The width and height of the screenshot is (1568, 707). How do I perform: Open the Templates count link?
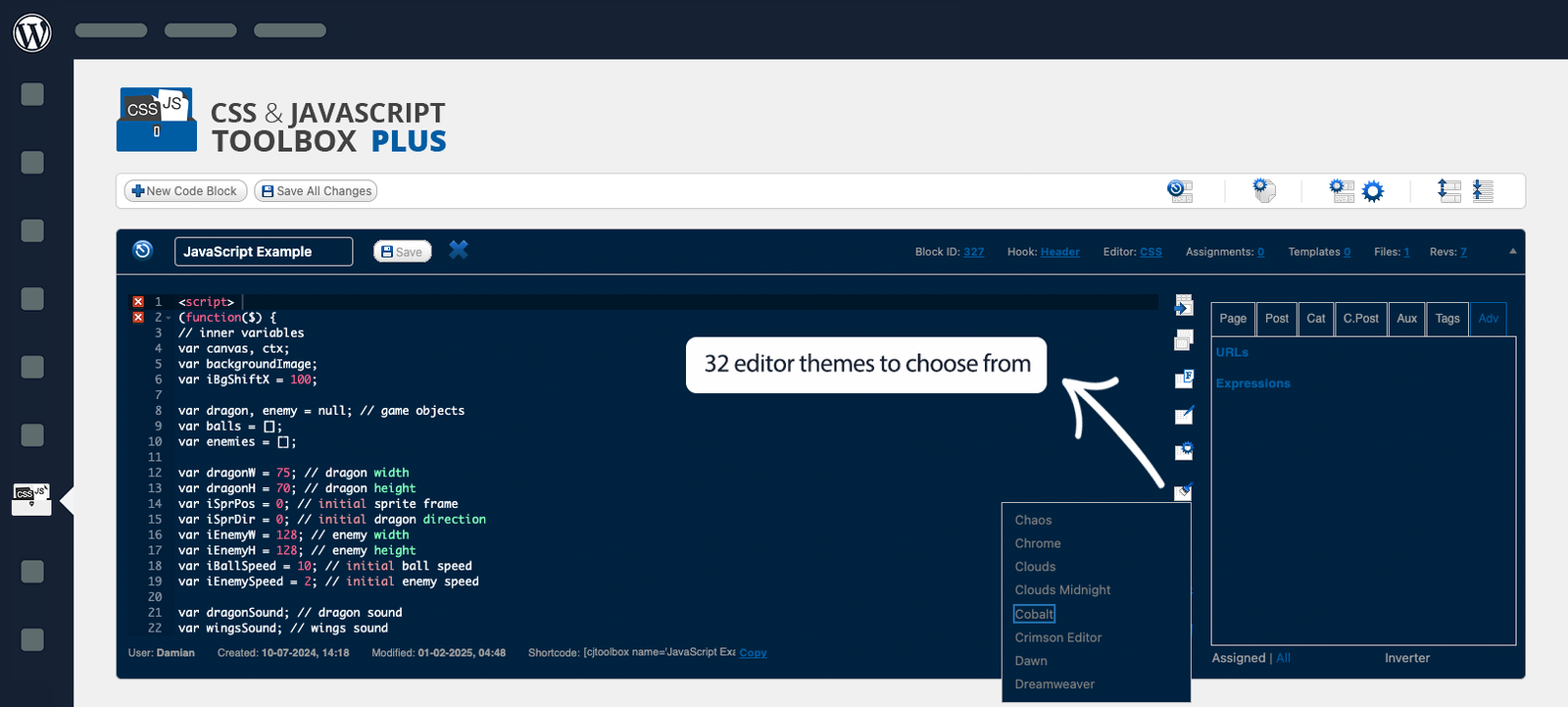click(x=1347, y=252)
